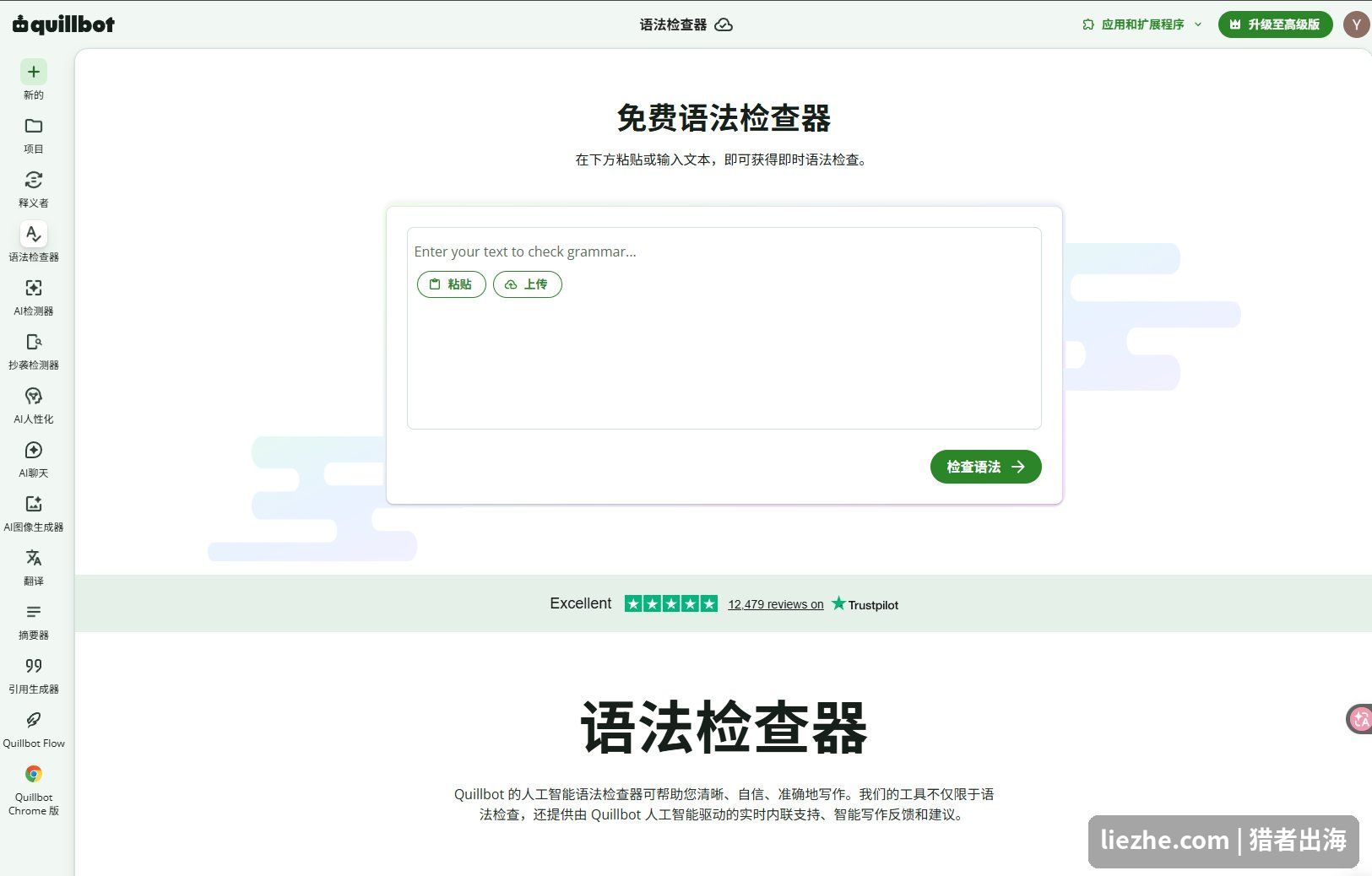Click the 上传 upload button
The width and height of the screenshot is (1372, 876).
coord(528,284)
